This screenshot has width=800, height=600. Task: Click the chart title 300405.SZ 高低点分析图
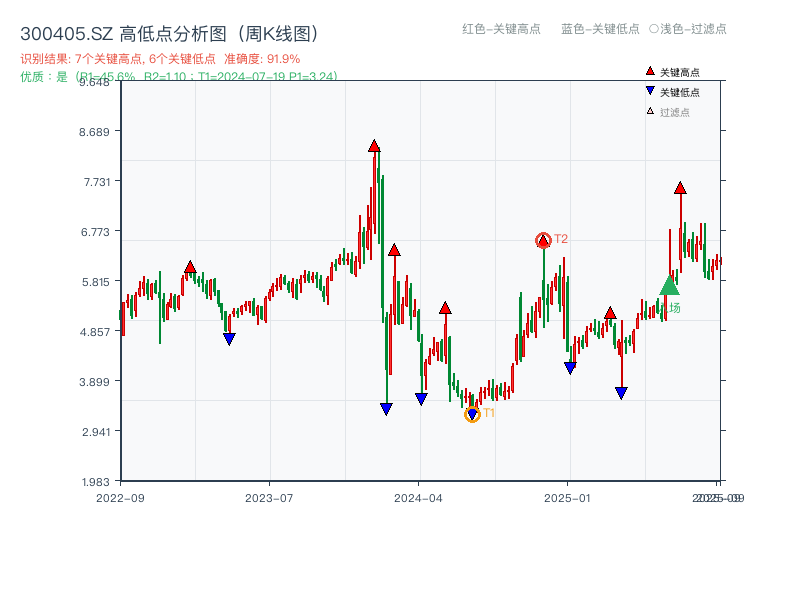click(170, 31)
